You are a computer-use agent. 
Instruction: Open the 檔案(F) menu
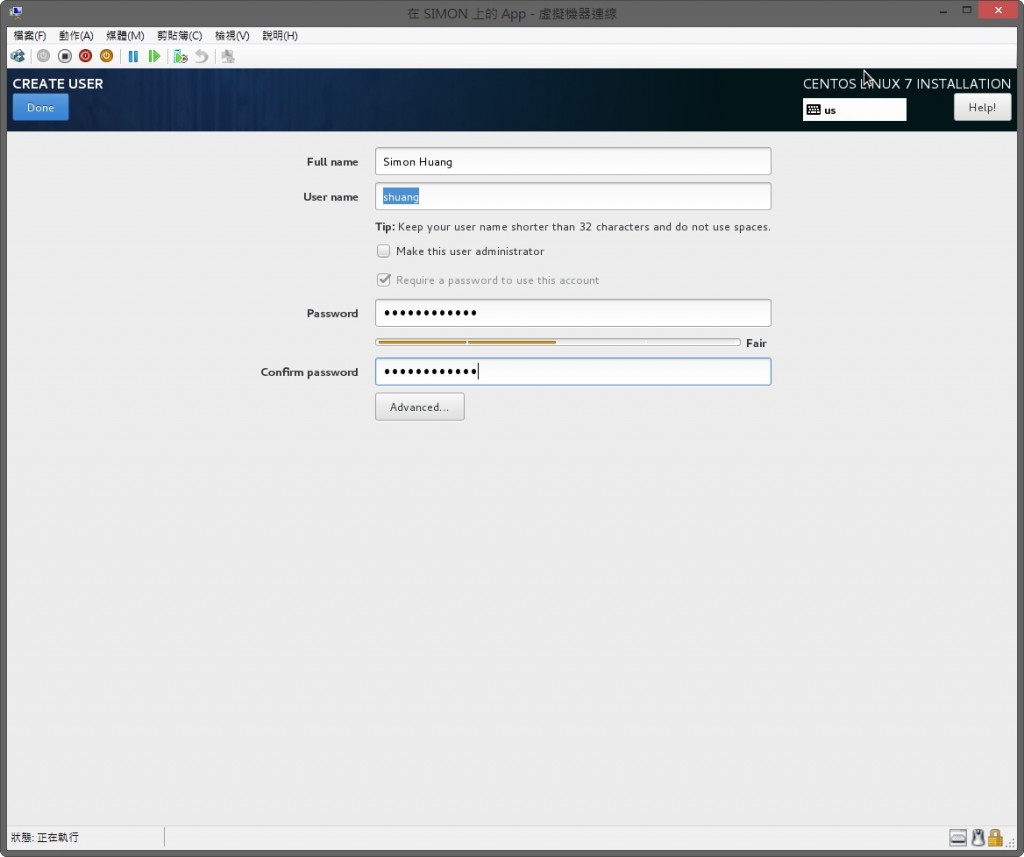(x=29, y=35)
